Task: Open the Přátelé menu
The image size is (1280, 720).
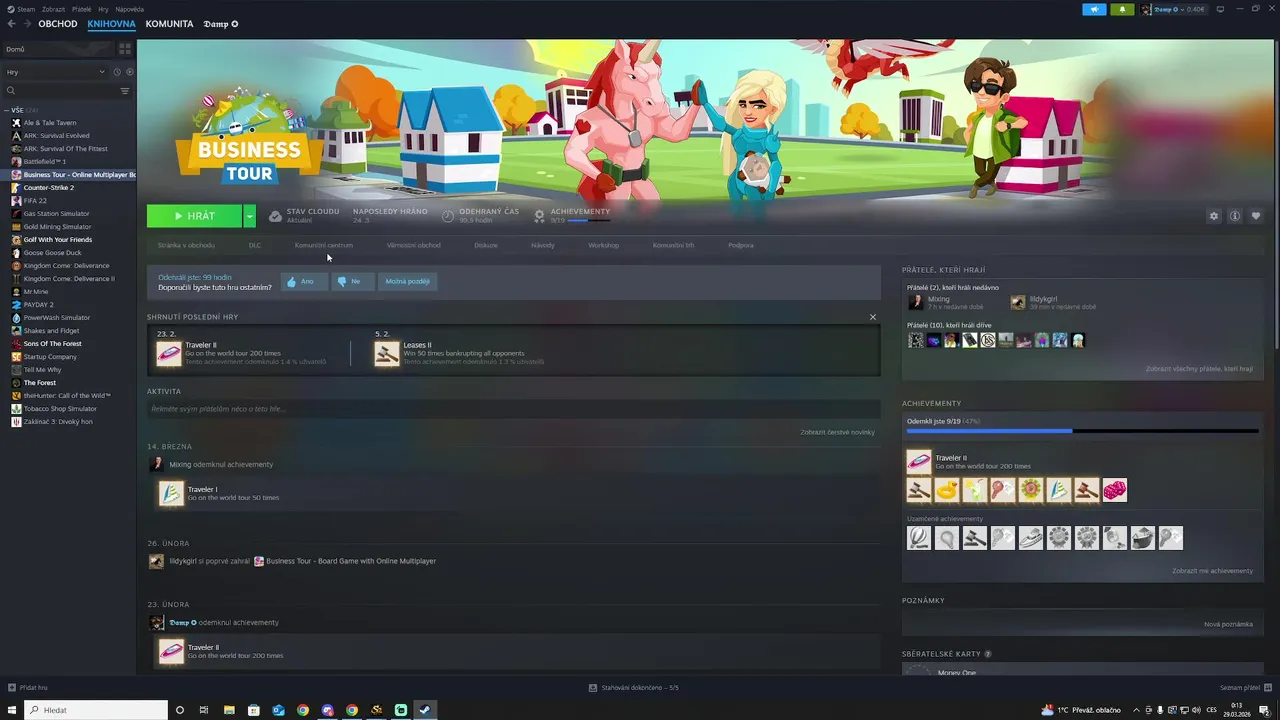Action: point(82,9)
